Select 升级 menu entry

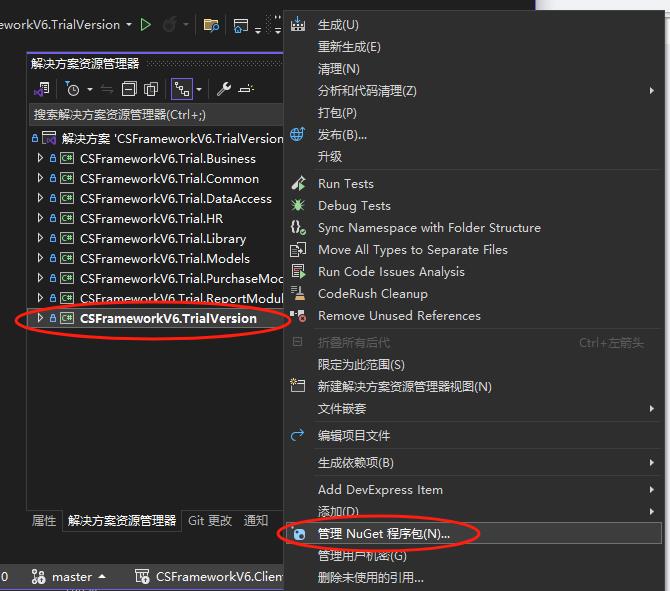point(473,156)
